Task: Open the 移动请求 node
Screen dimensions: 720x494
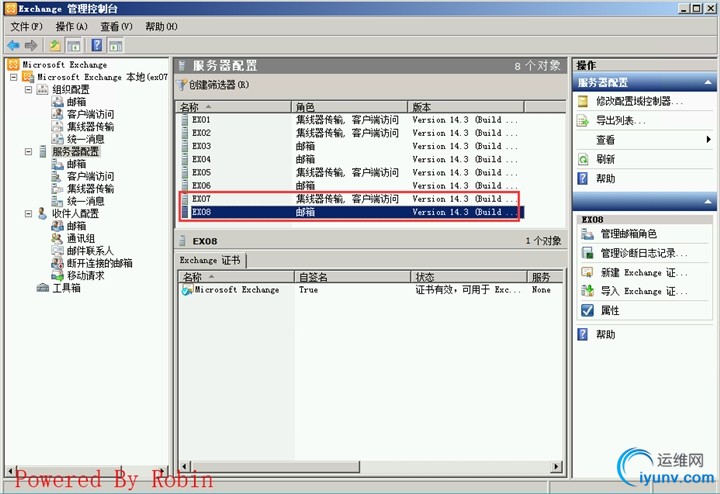Action: [x=78, y=275]
